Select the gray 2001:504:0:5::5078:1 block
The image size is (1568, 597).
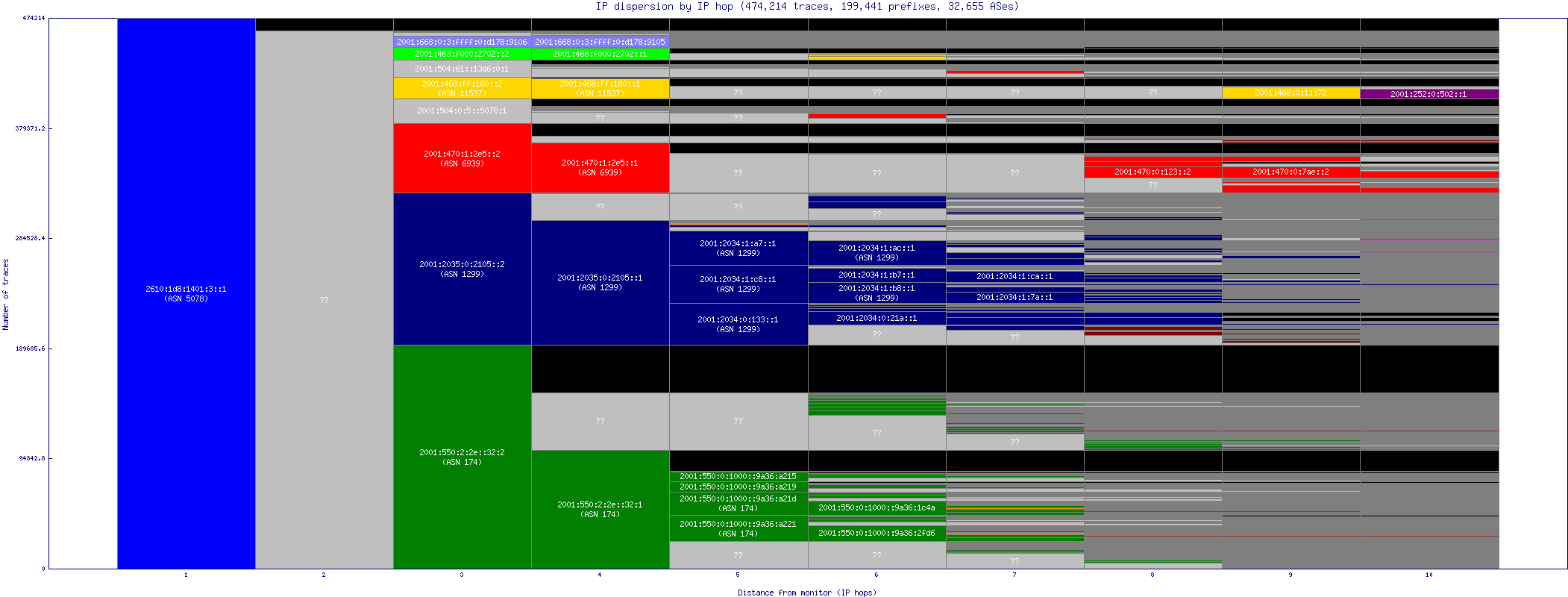[x=462, y=111]
